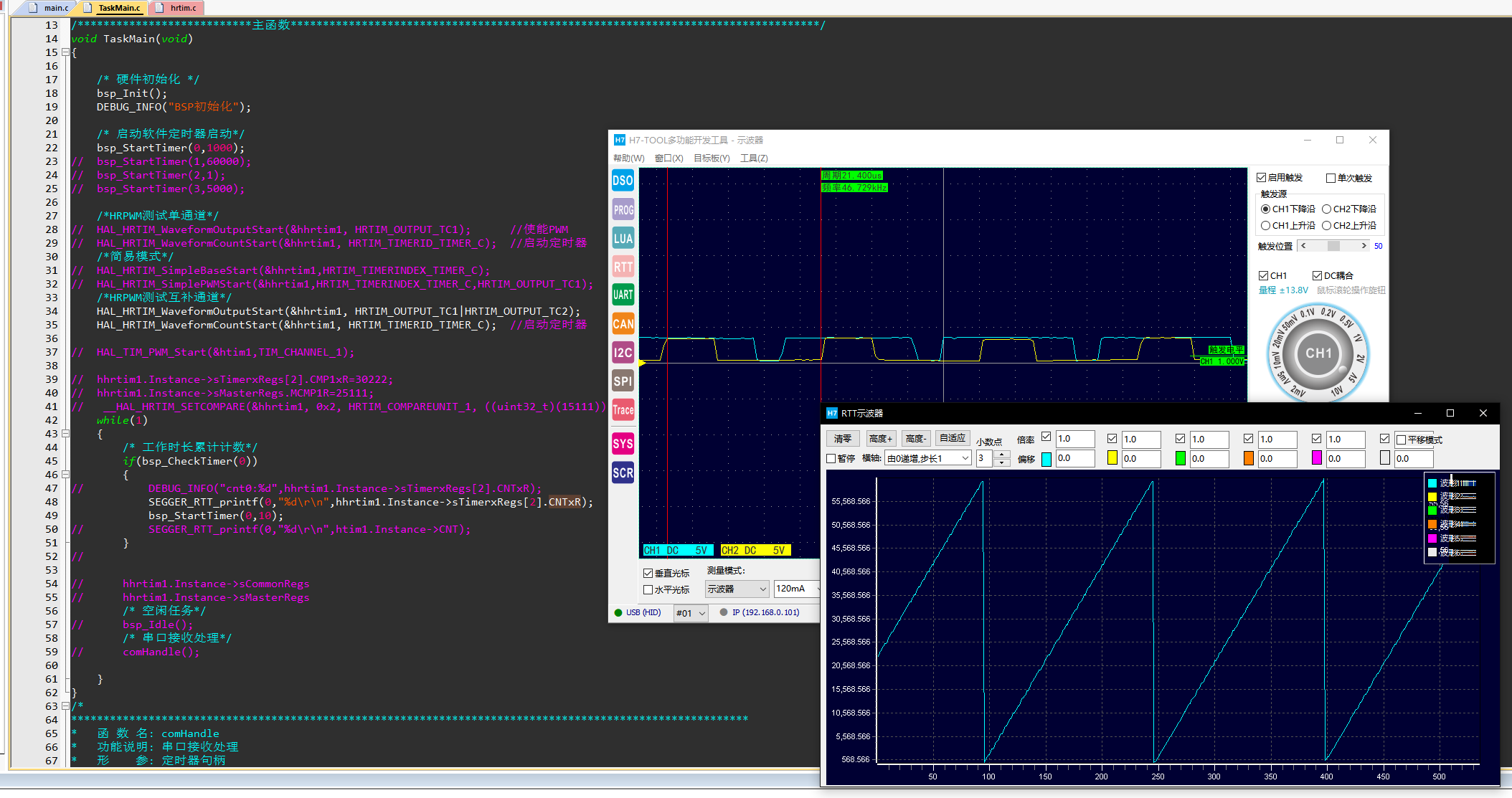Click the H7 logo in RTT示波器 title bar

pos(832,413)
